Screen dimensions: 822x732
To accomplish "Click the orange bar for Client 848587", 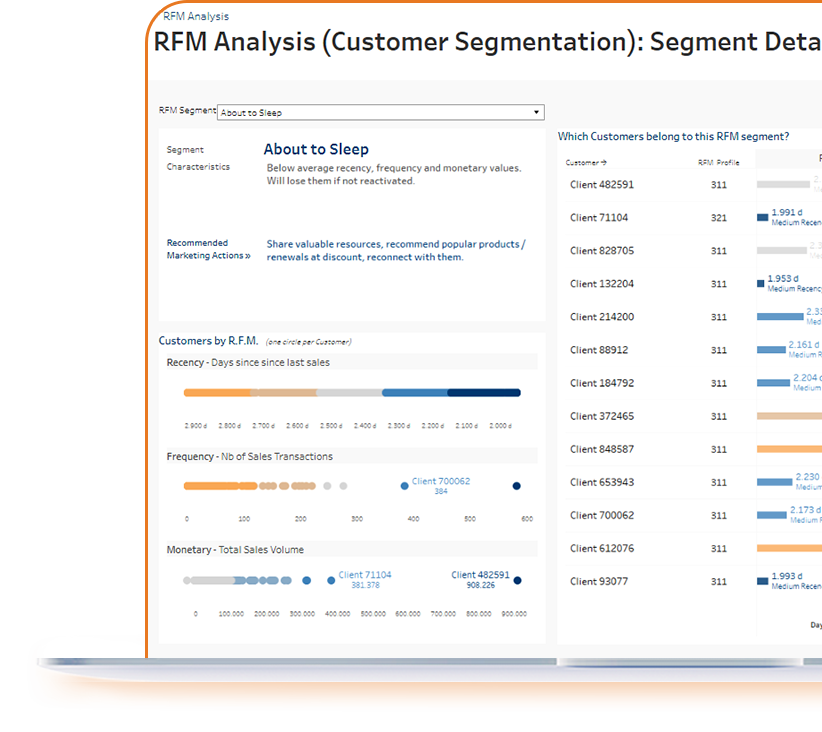I will (x=788, y=449).
